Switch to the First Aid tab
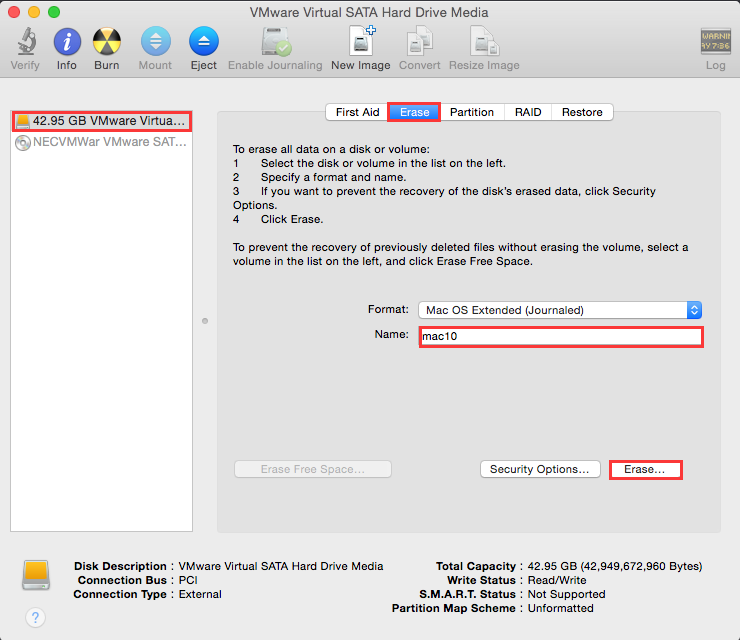 point(357,112)
